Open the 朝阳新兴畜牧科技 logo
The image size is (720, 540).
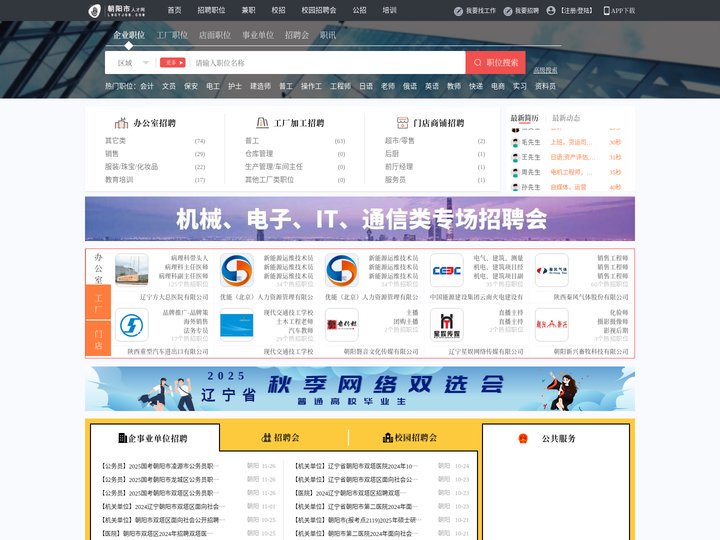point(552,325)
